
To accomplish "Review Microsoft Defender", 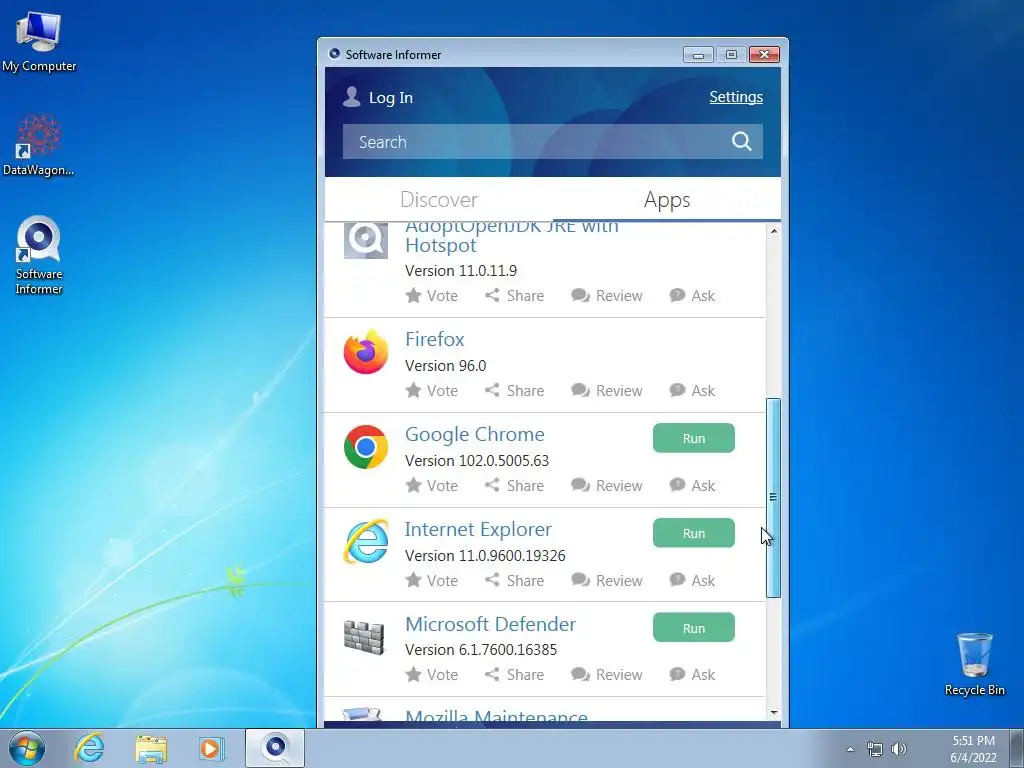I will [x=607, y=675].
